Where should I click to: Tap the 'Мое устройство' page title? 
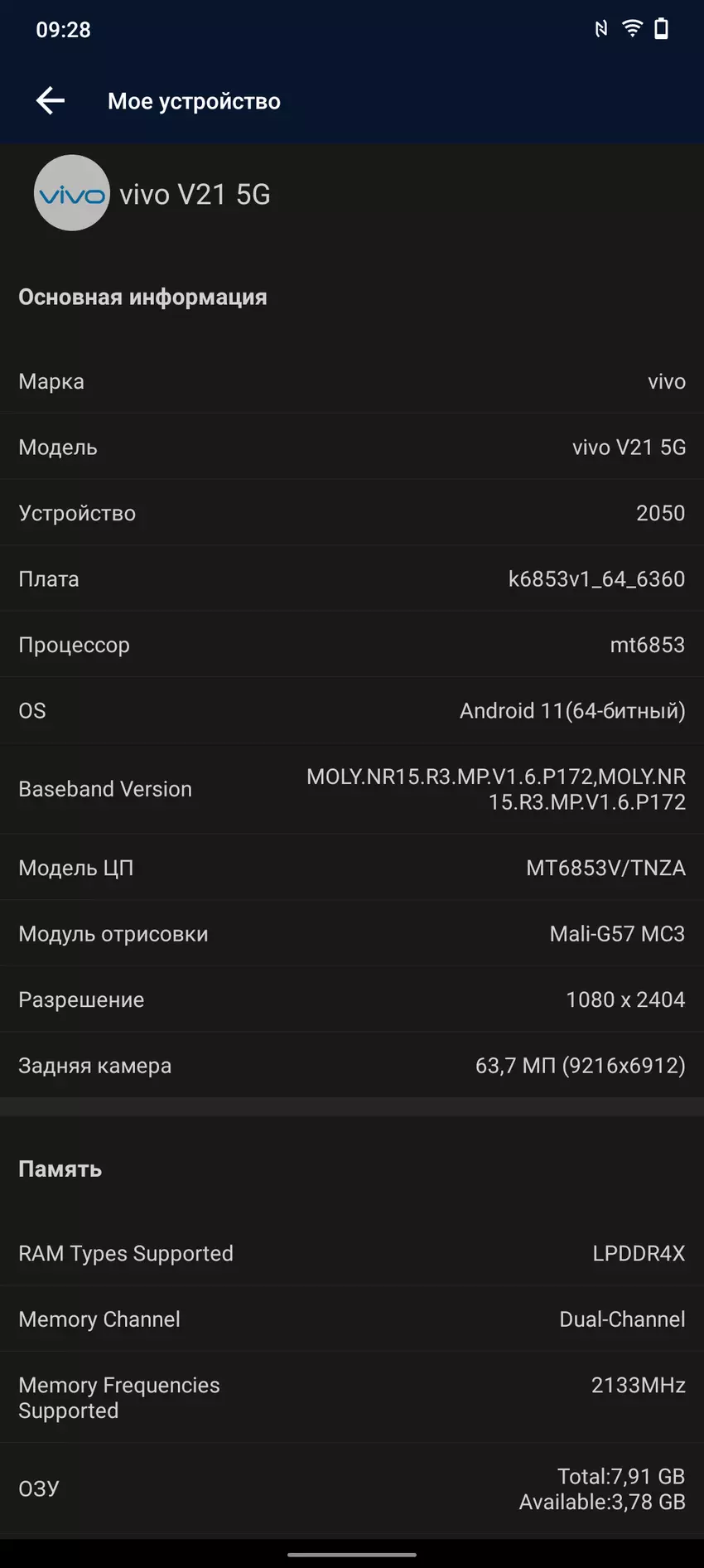(194, 101)
